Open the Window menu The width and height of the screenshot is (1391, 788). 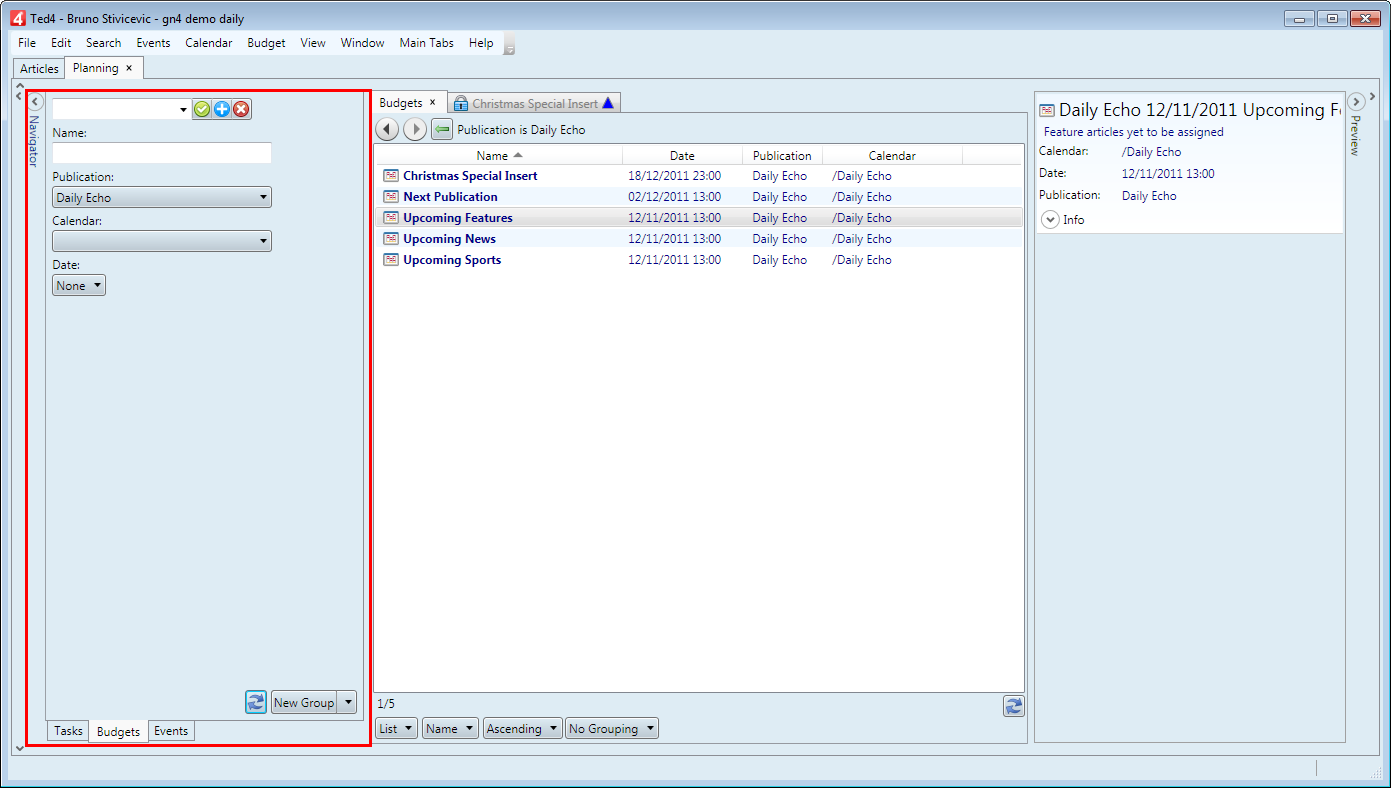click(362, 43)
